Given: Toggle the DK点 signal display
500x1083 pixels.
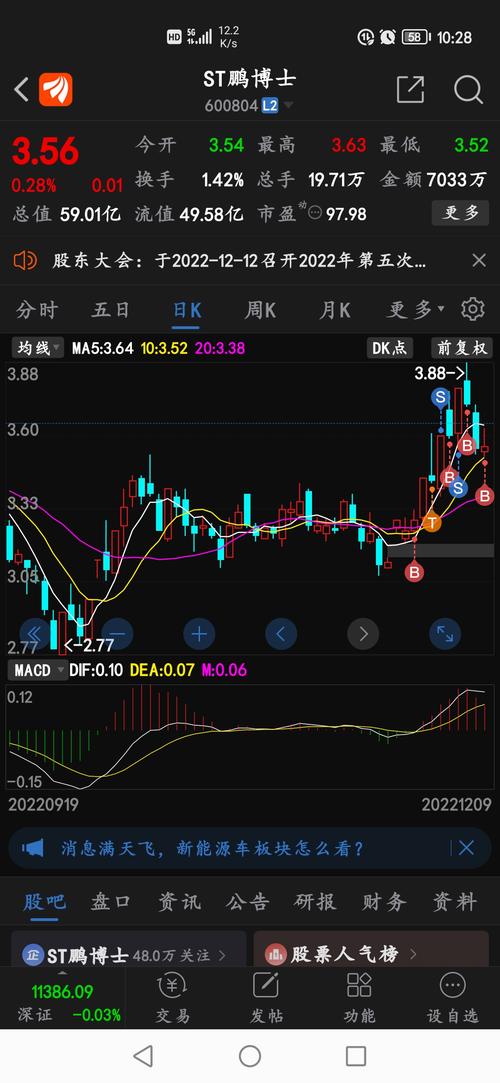Looking at the screenshot, I should click(390, 347).
